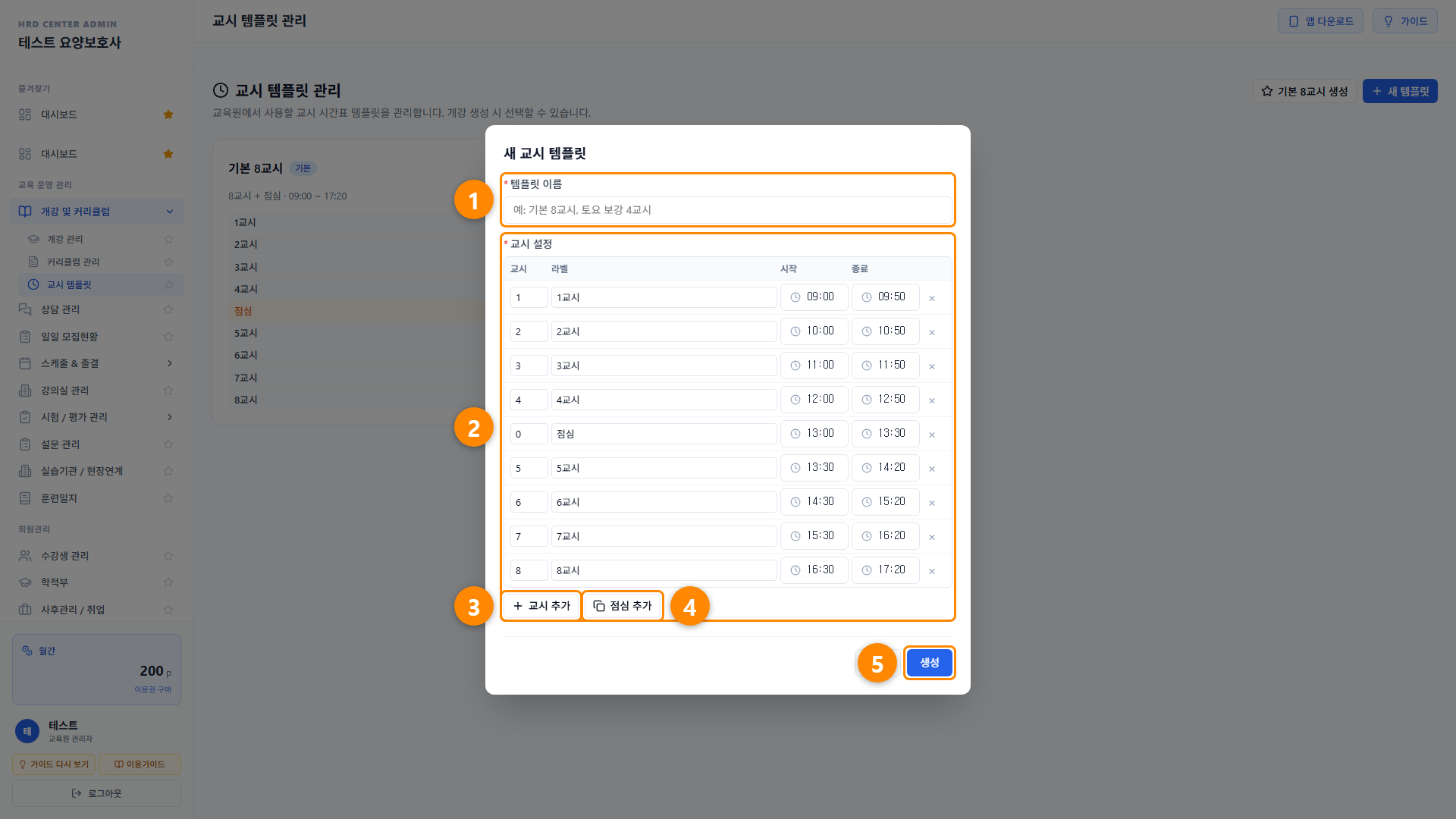
Task: Open the 가이드 button in header
Action: pos(1404,21)
